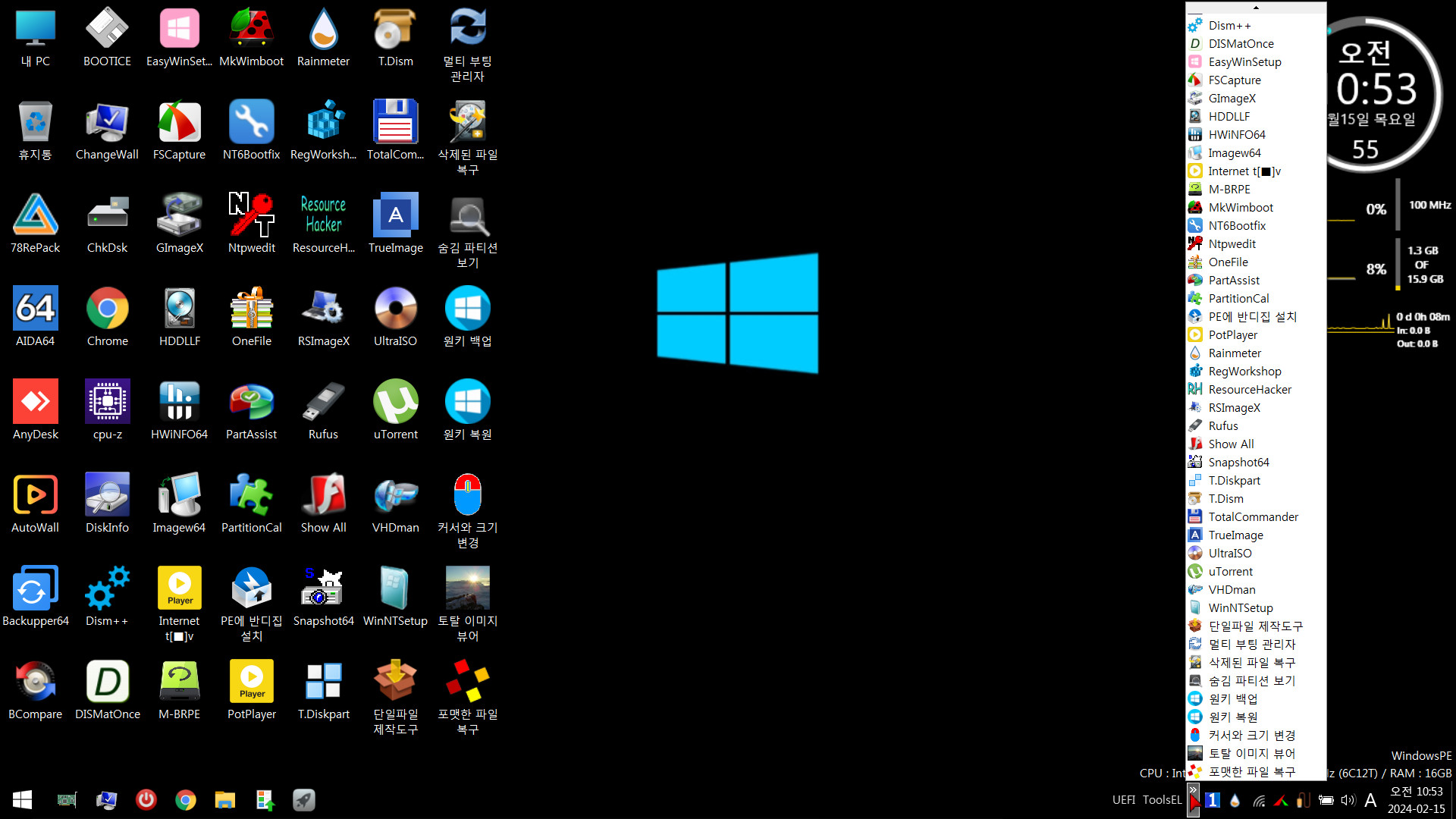Open the BOOTICE desktop icon
This screenshot has height=819, width=1456.
[x=107, y=38]
